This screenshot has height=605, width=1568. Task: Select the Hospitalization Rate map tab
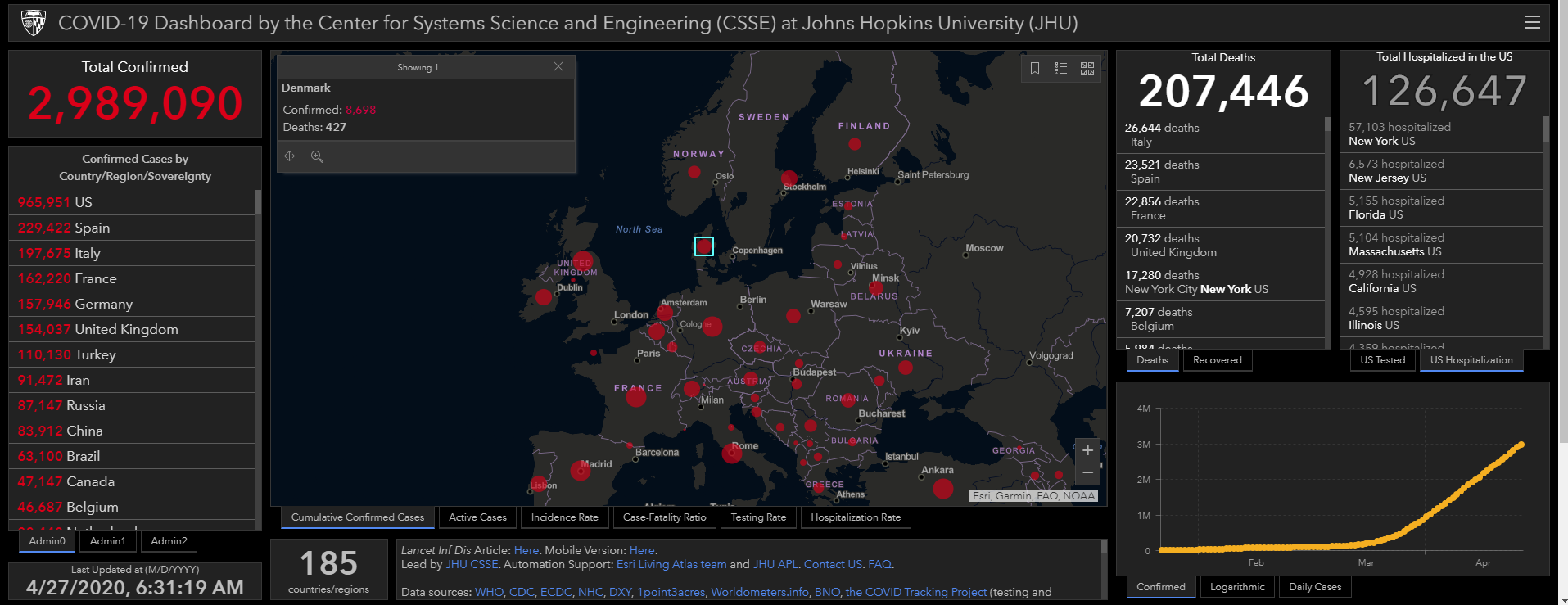click(856, 517)
